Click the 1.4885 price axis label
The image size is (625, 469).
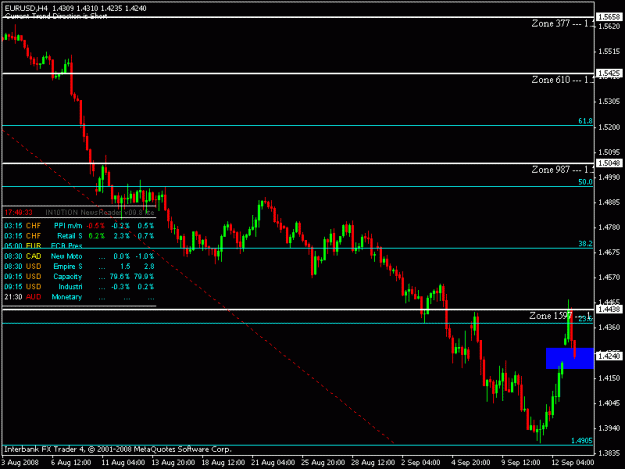610,202
